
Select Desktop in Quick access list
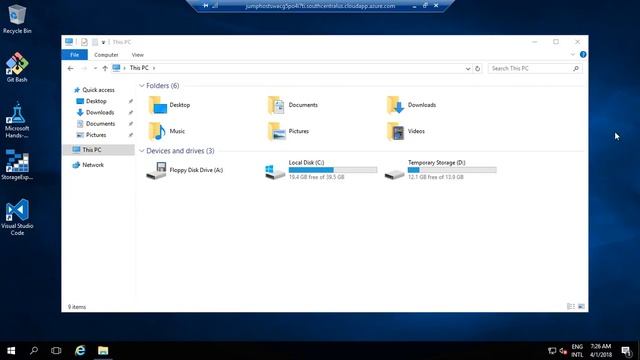point(91,101)
